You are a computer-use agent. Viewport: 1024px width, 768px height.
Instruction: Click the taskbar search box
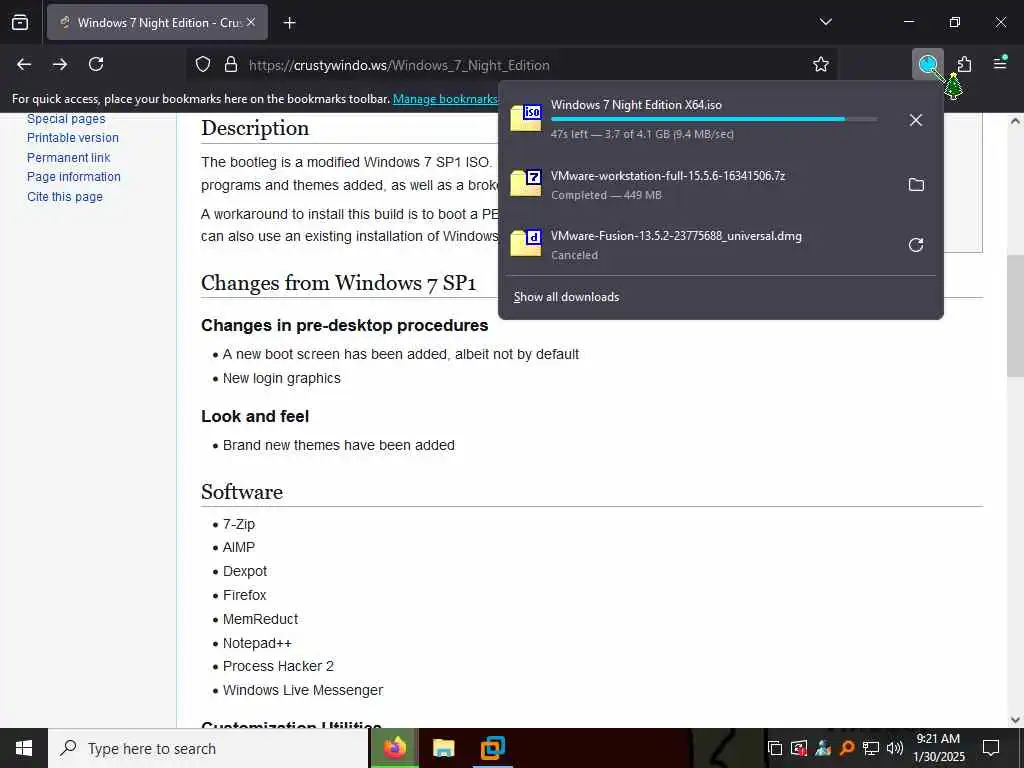[208, 748]
